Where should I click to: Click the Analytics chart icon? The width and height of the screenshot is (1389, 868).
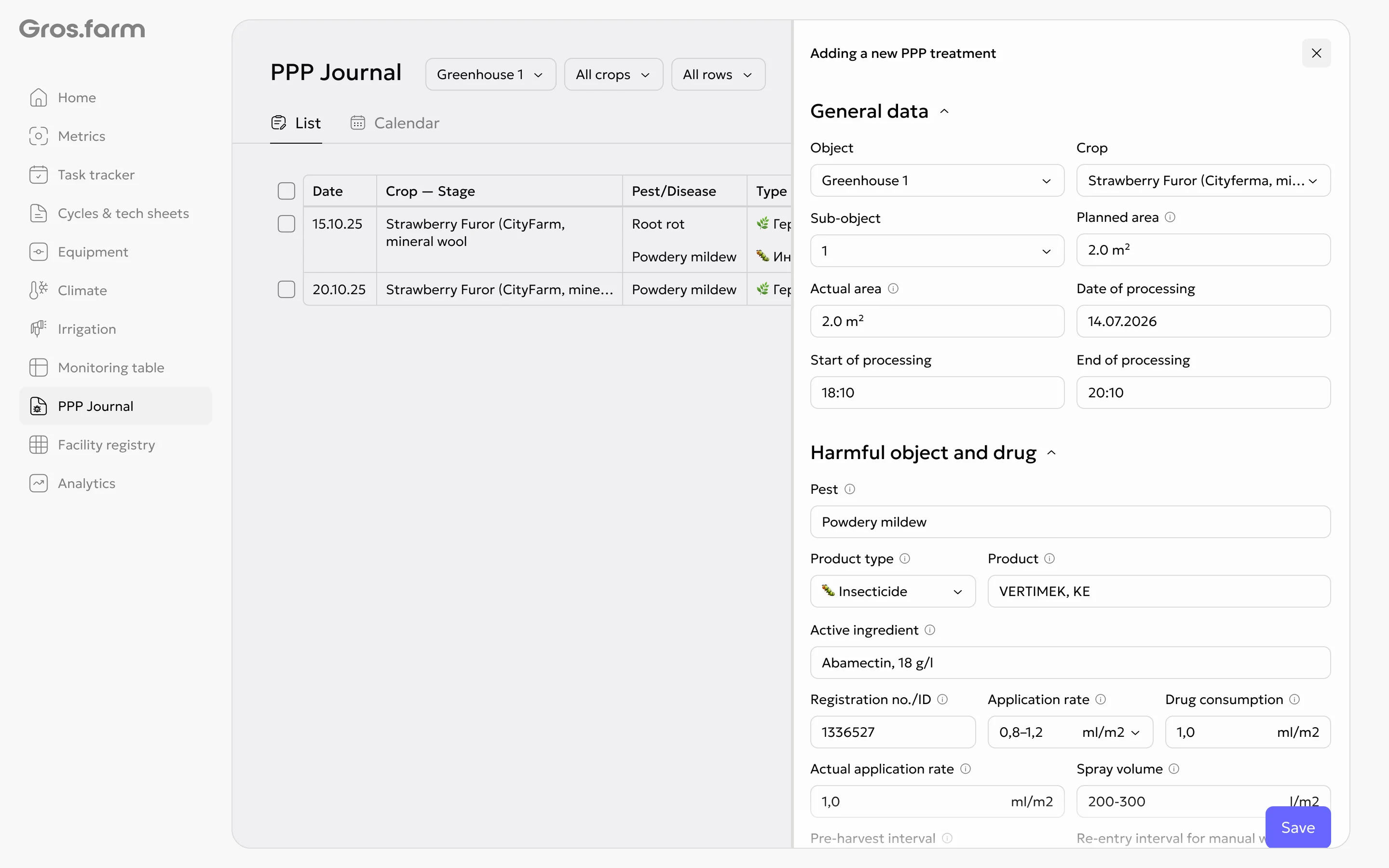pos(39,483)
